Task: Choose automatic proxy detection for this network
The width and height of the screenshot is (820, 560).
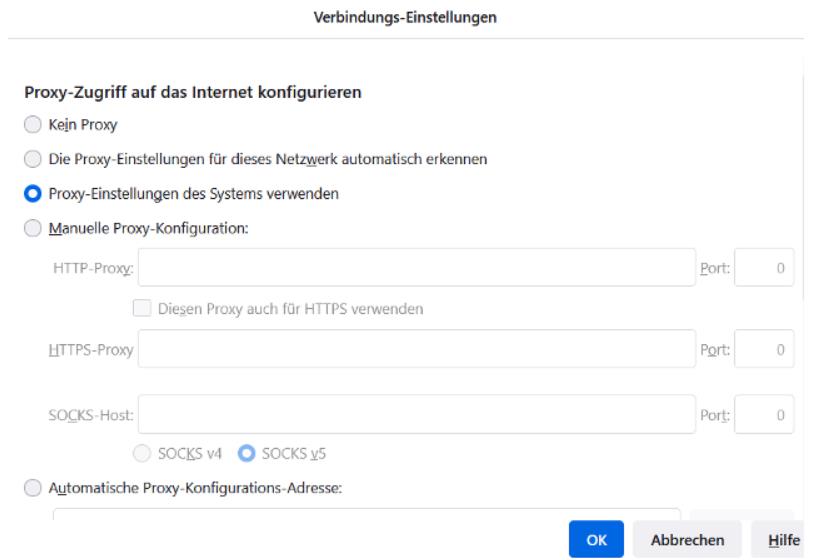Action: point(32,159)
